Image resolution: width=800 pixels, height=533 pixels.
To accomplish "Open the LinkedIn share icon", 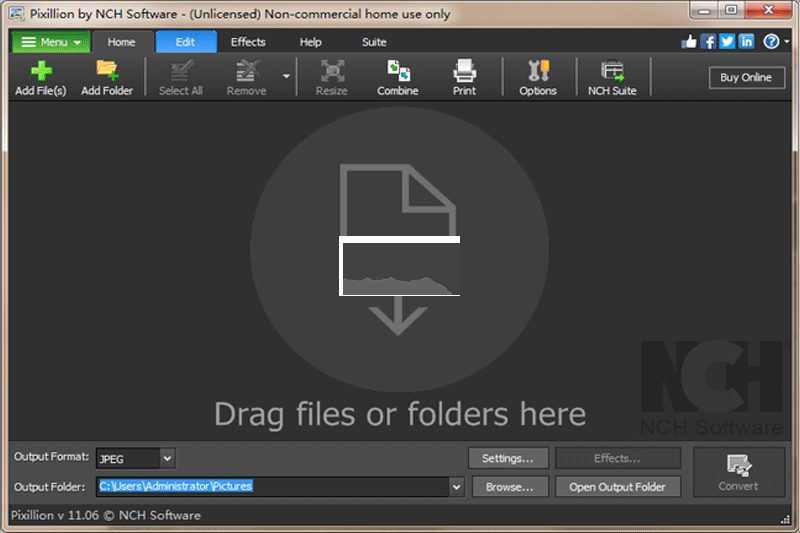I will pos(746,42).
